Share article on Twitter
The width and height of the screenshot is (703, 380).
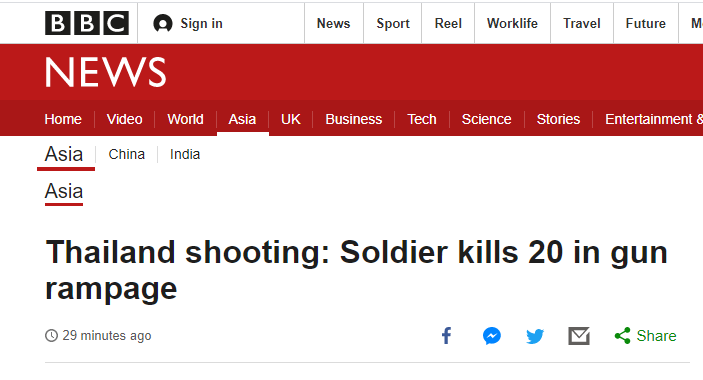tap(535, 336)
